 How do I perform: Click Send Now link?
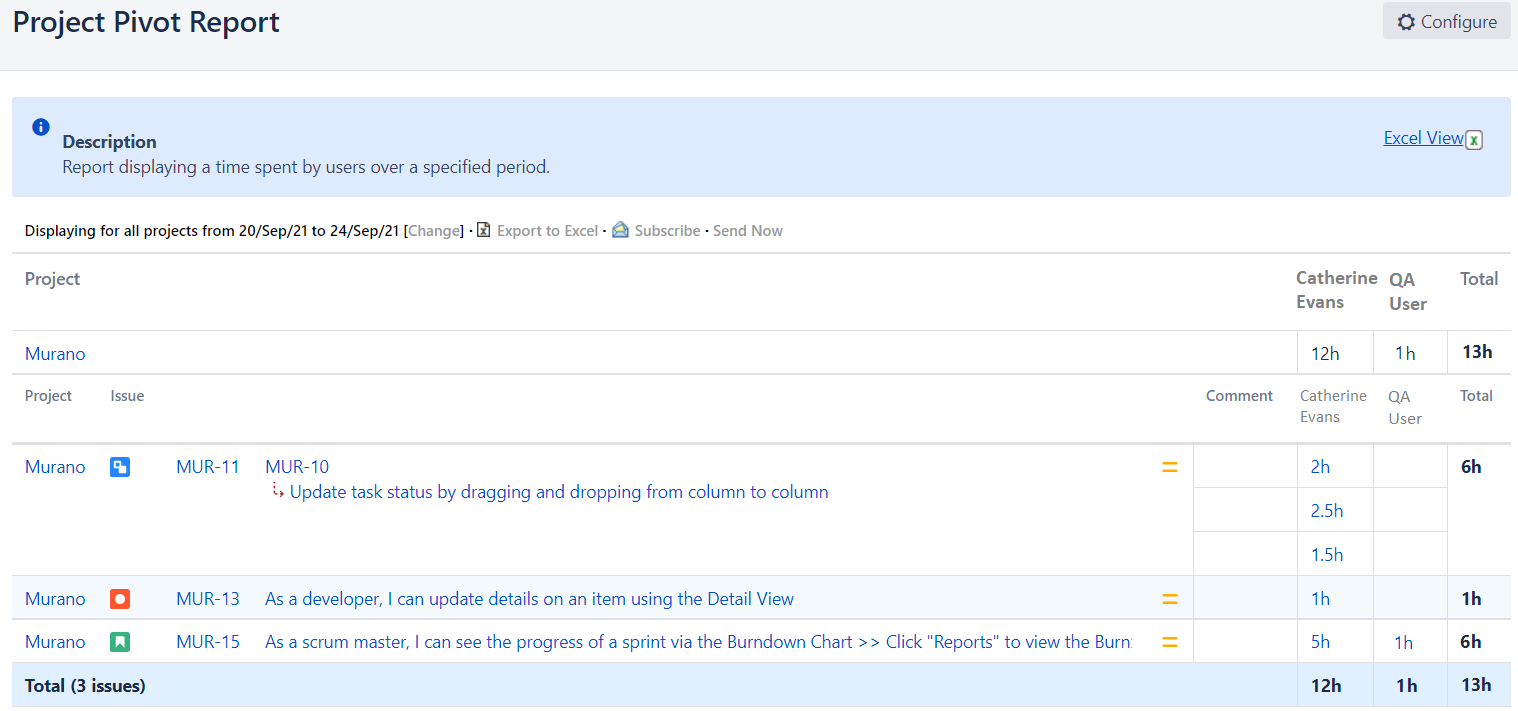tap(747, 231)
